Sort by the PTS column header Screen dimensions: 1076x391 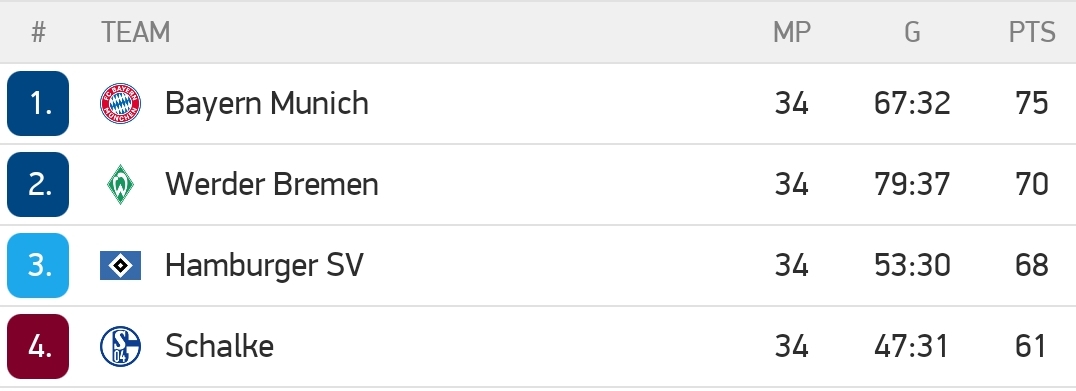[1031, 32]
